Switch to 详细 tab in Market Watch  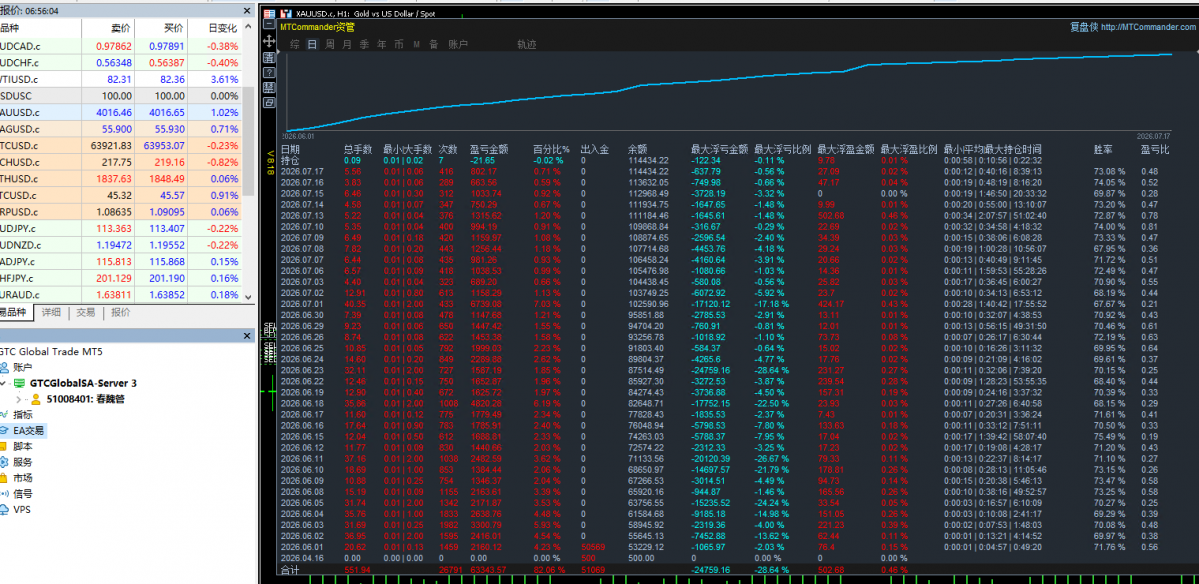point(51,313)
